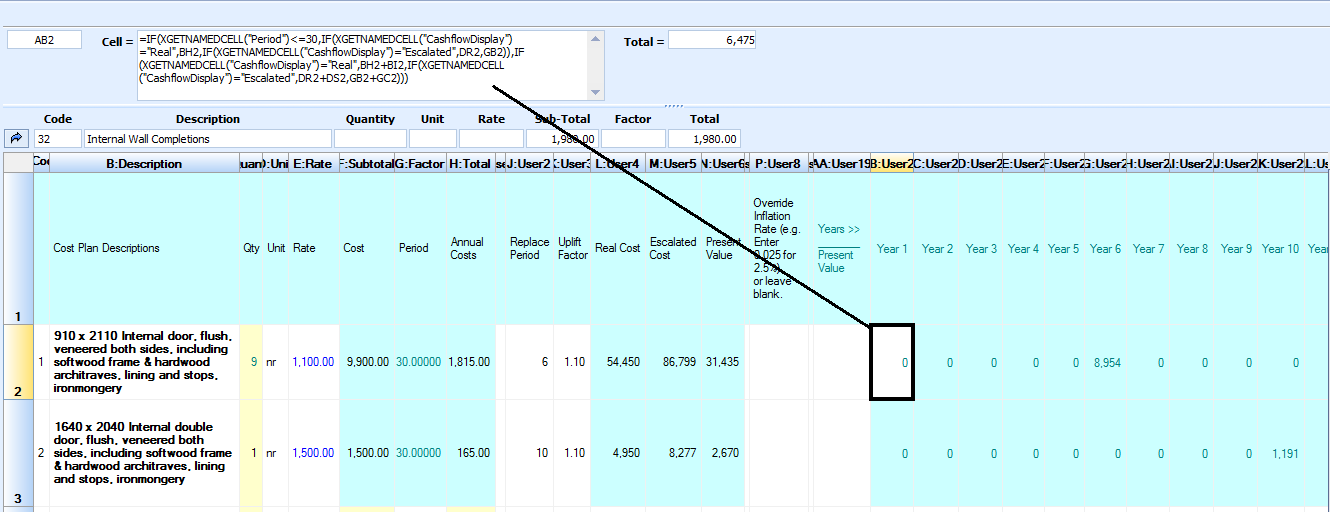Click the Year 2 header cell

click(x=937, y=249)
